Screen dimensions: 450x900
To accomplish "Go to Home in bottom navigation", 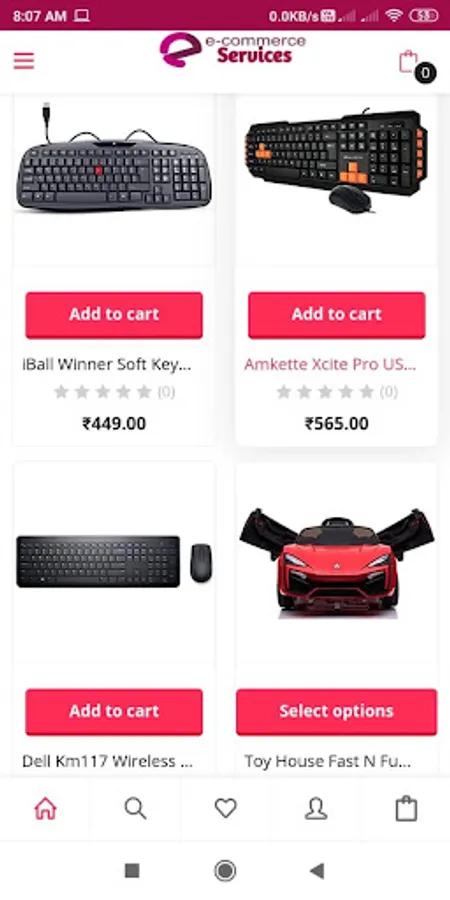I will pyautogui.click(x=45, y=808).
